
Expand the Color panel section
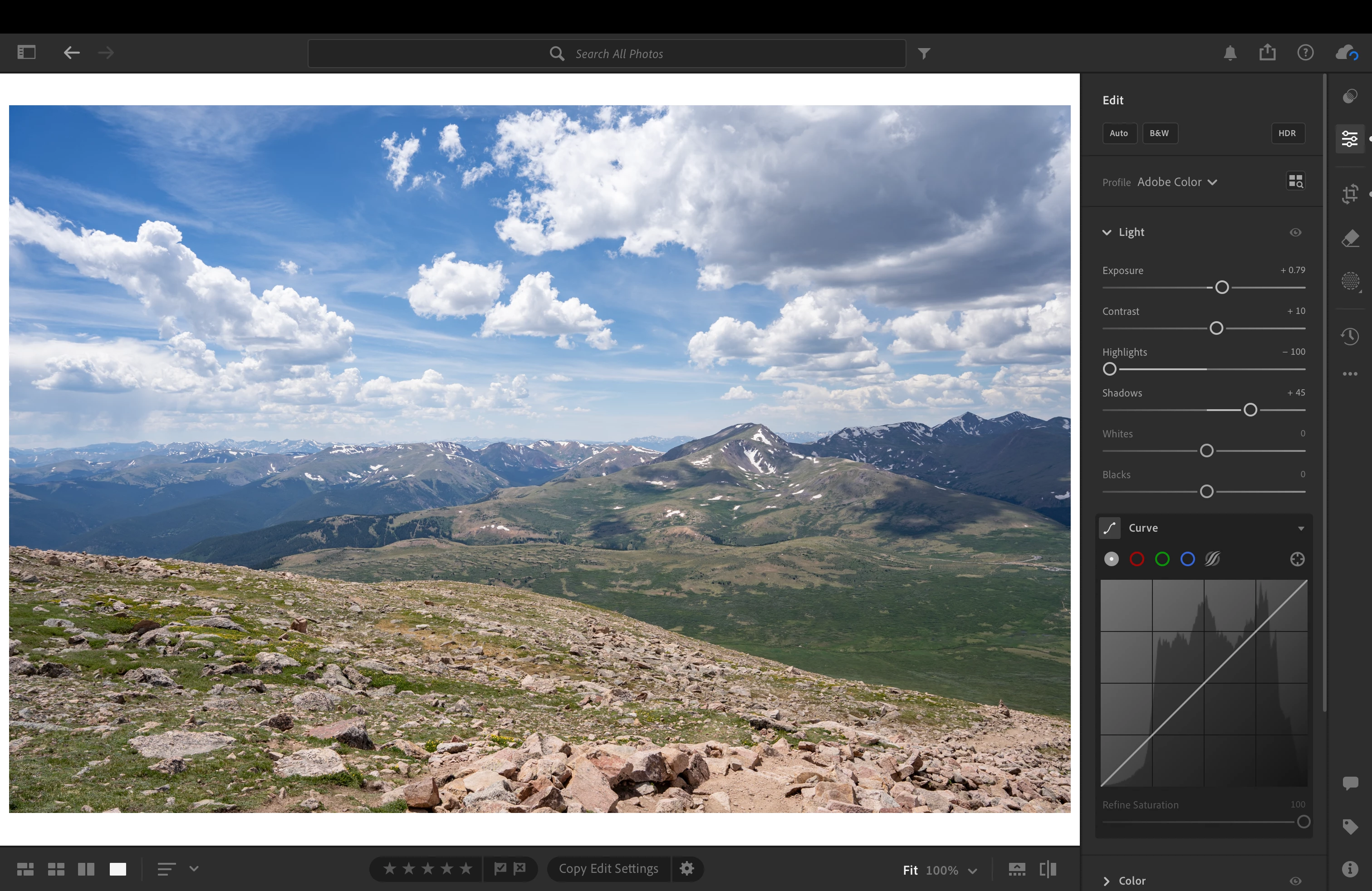coord(1106,881)
